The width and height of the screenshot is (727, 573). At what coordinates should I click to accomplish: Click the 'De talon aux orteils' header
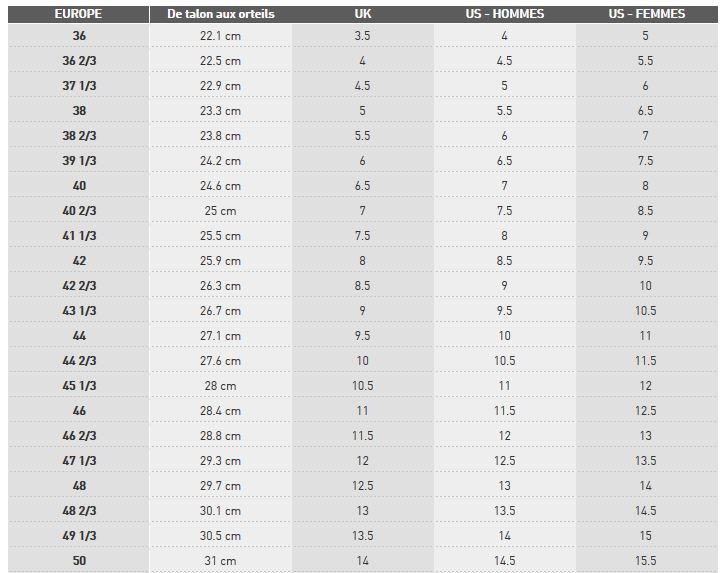[220, 14]
